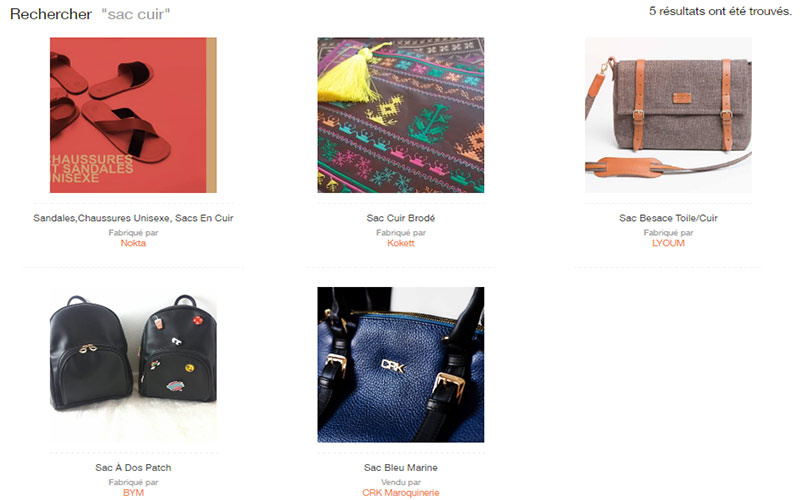Click the Sandales, Chaussures Unisexe title
This screenshot has width=800, height=500.
coord(133,218)
